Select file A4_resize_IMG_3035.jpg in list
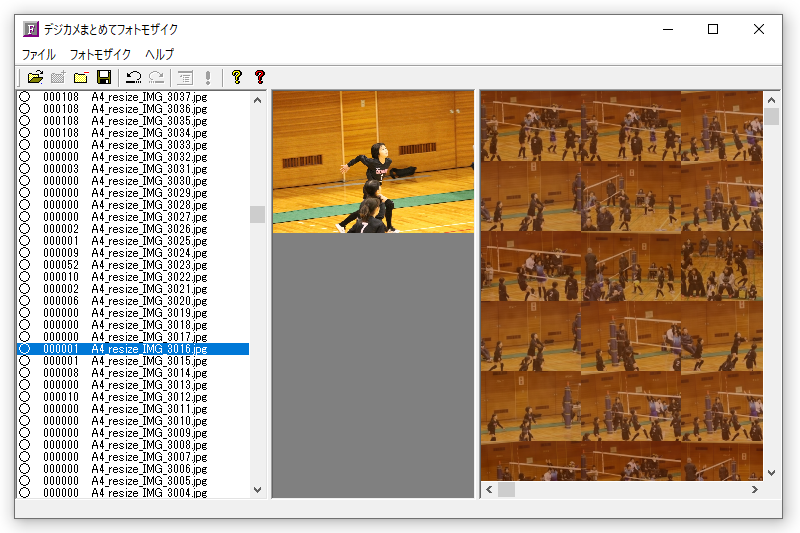Screen dimensions: 800x533 click(x=149, y=121)
